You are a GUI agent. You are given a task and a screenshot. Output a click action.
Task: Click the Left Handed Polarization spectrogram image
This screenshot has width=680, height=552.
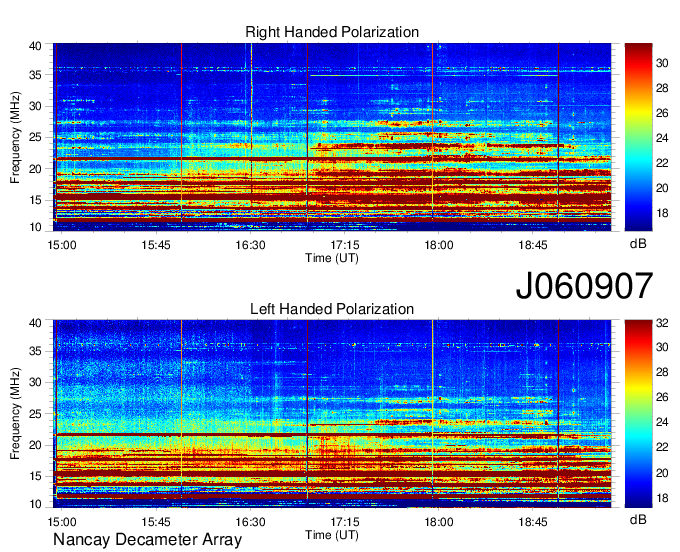click(x=332, y=414)
